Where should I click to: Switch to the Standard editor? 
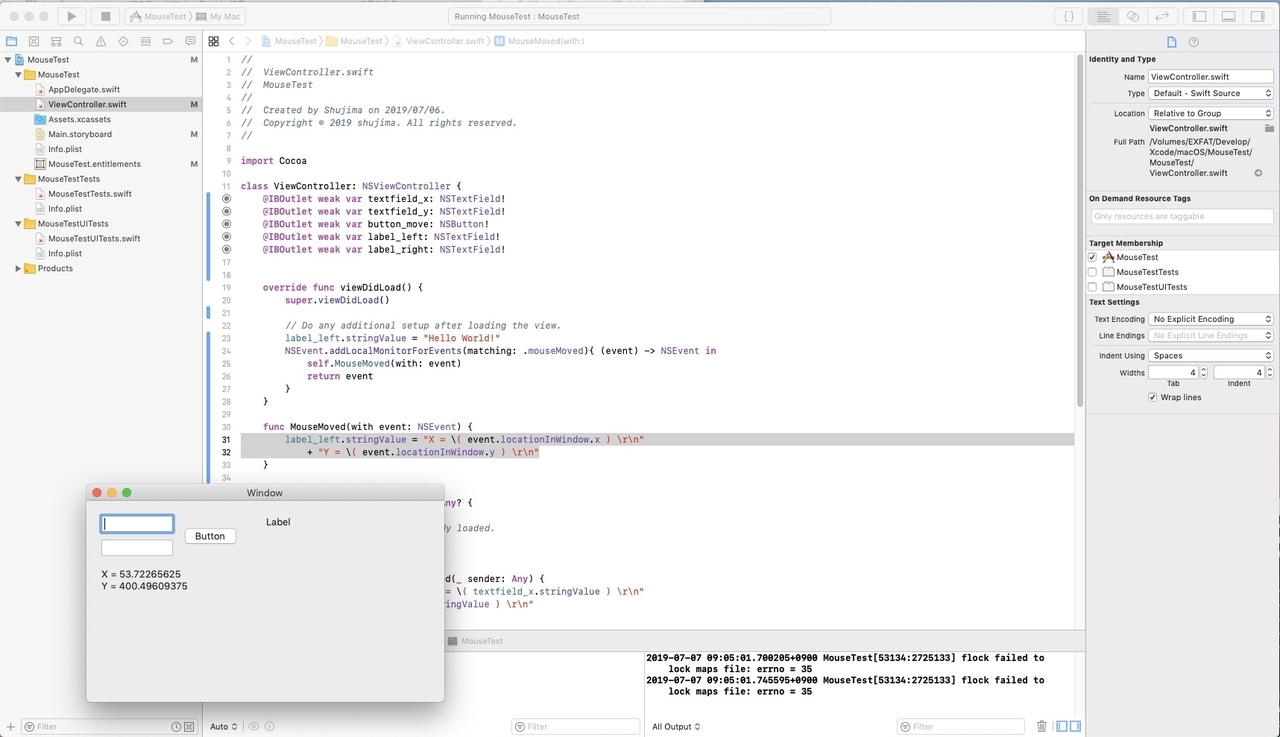pos(1104,16)
